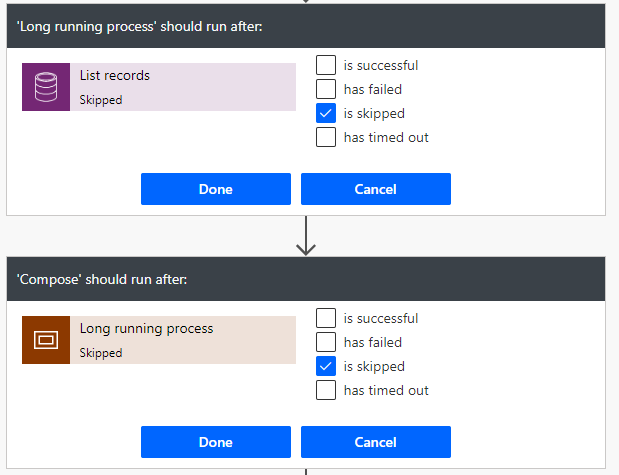
Task: Cancel the Compose run-after settings
Action: 375,442
